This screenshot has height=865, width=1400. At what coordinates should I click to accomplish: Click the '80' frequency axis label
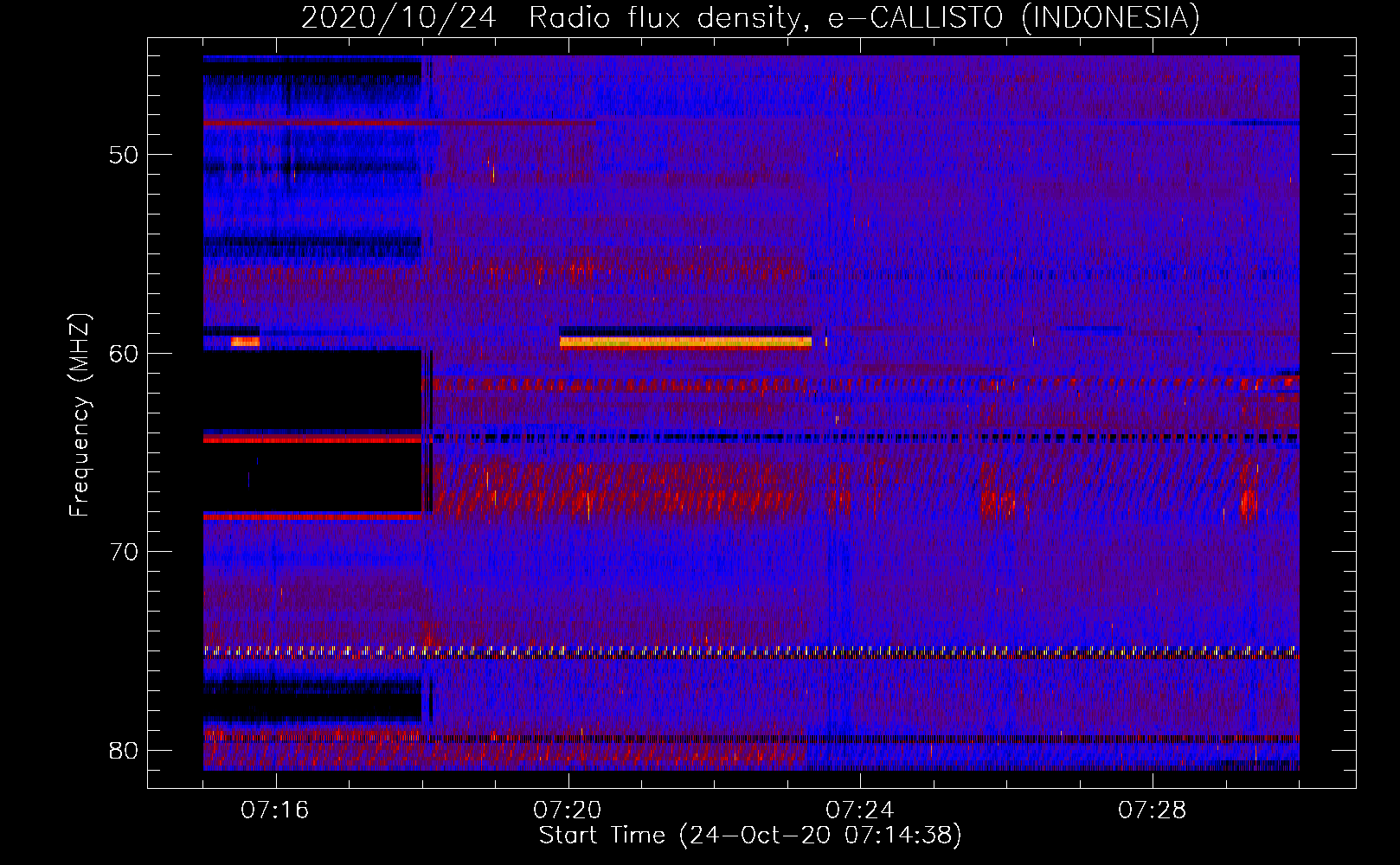(124, 751)
